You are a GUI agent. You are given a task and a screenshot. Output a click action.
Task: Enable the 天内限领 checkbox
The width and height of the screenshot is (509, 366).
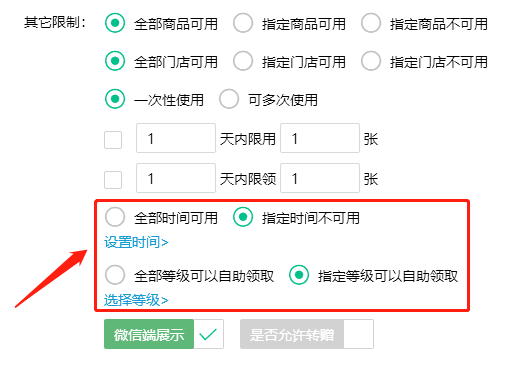point(113,180)
